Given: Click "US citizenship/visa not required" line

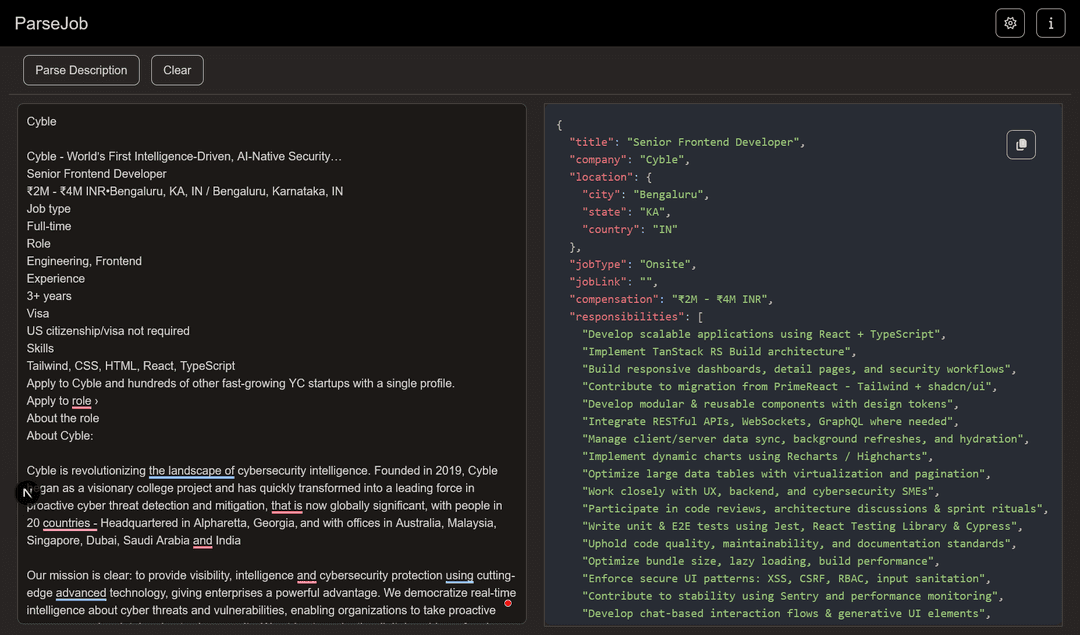Looking at the screenshot, I should 108,331.
